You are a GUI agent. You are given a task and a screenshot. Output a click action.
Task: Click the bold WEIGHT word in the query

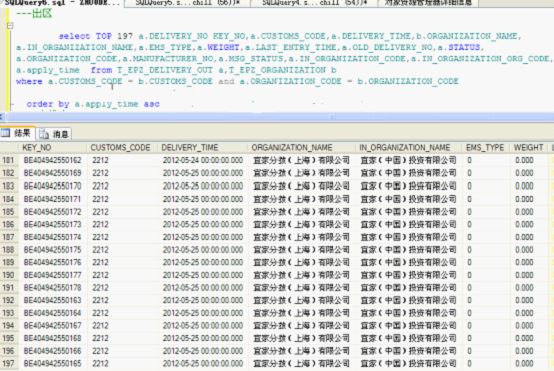[x=223, y=47]
